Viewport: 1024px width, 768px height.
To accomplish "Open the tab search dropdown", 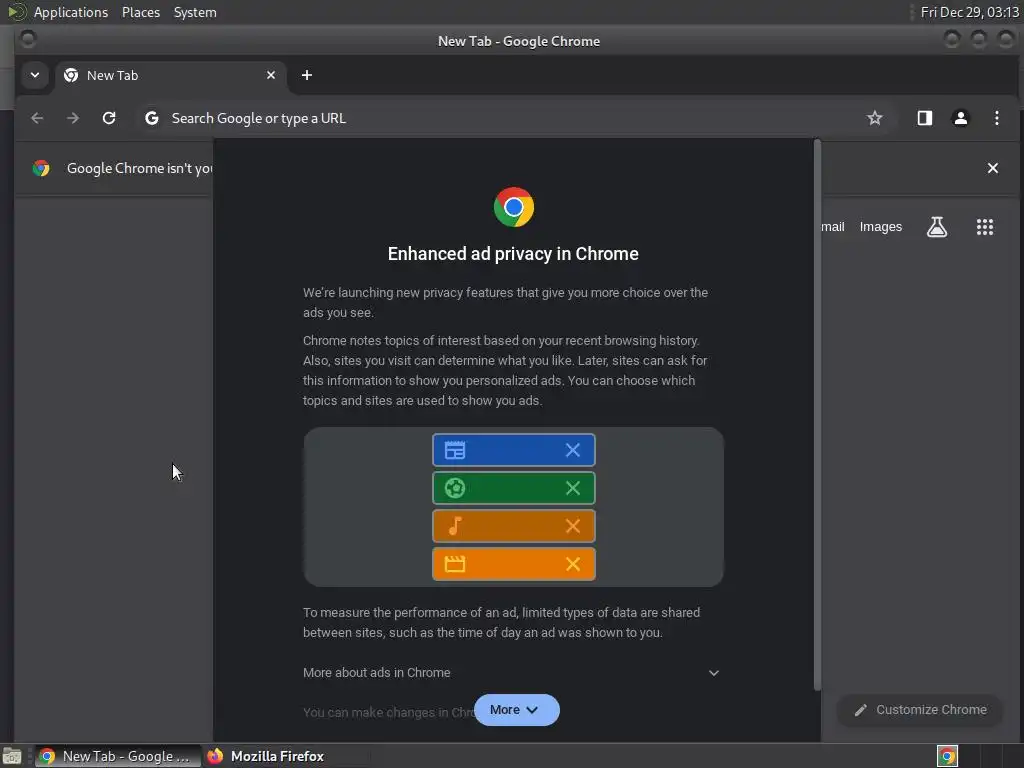I will click(x=35, y=75).
